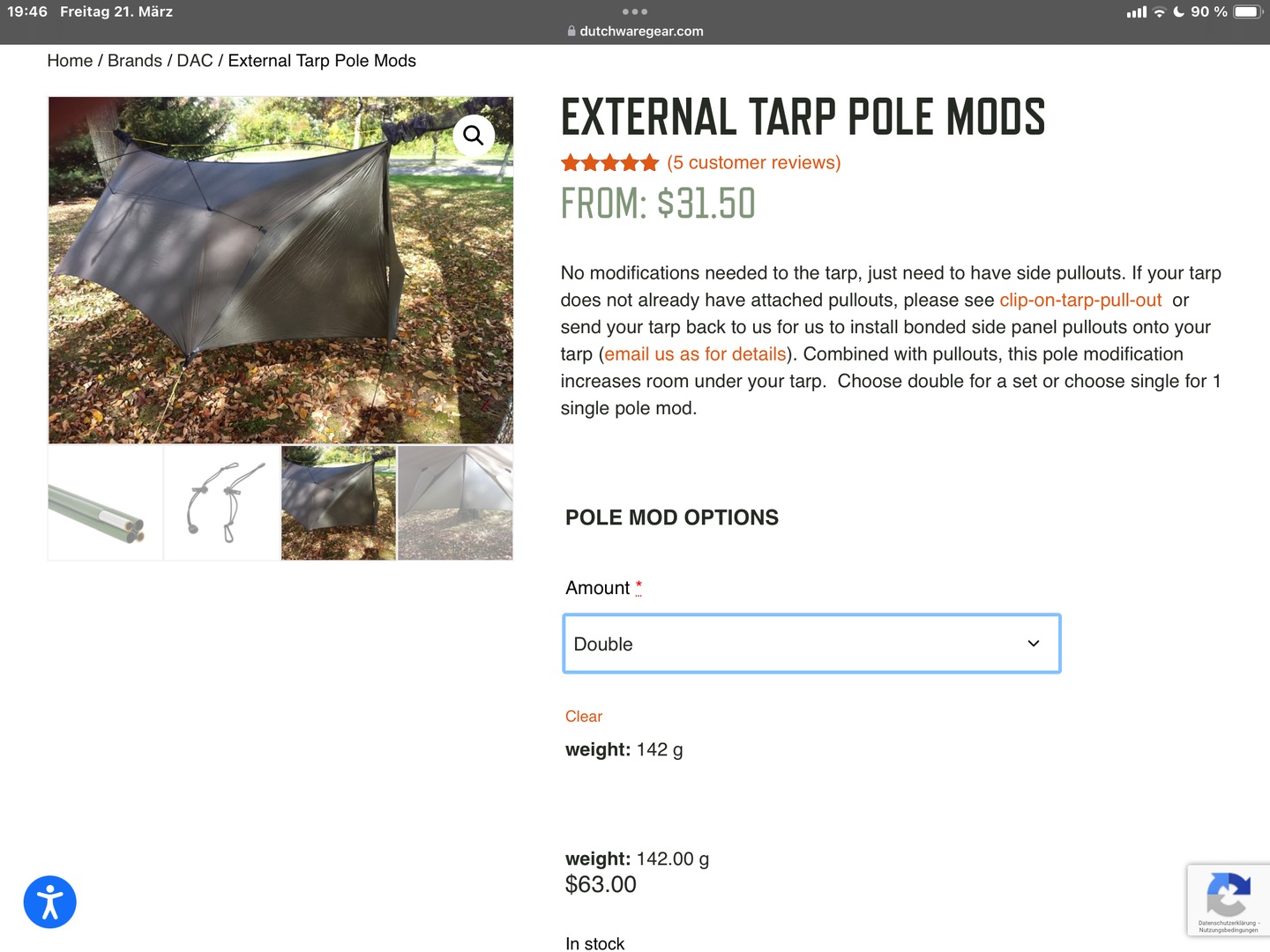This screenshot has width=1270, height=952.
Task: Expand the Amount dropdown chevron arrow
Action: tap(1034, 644)
